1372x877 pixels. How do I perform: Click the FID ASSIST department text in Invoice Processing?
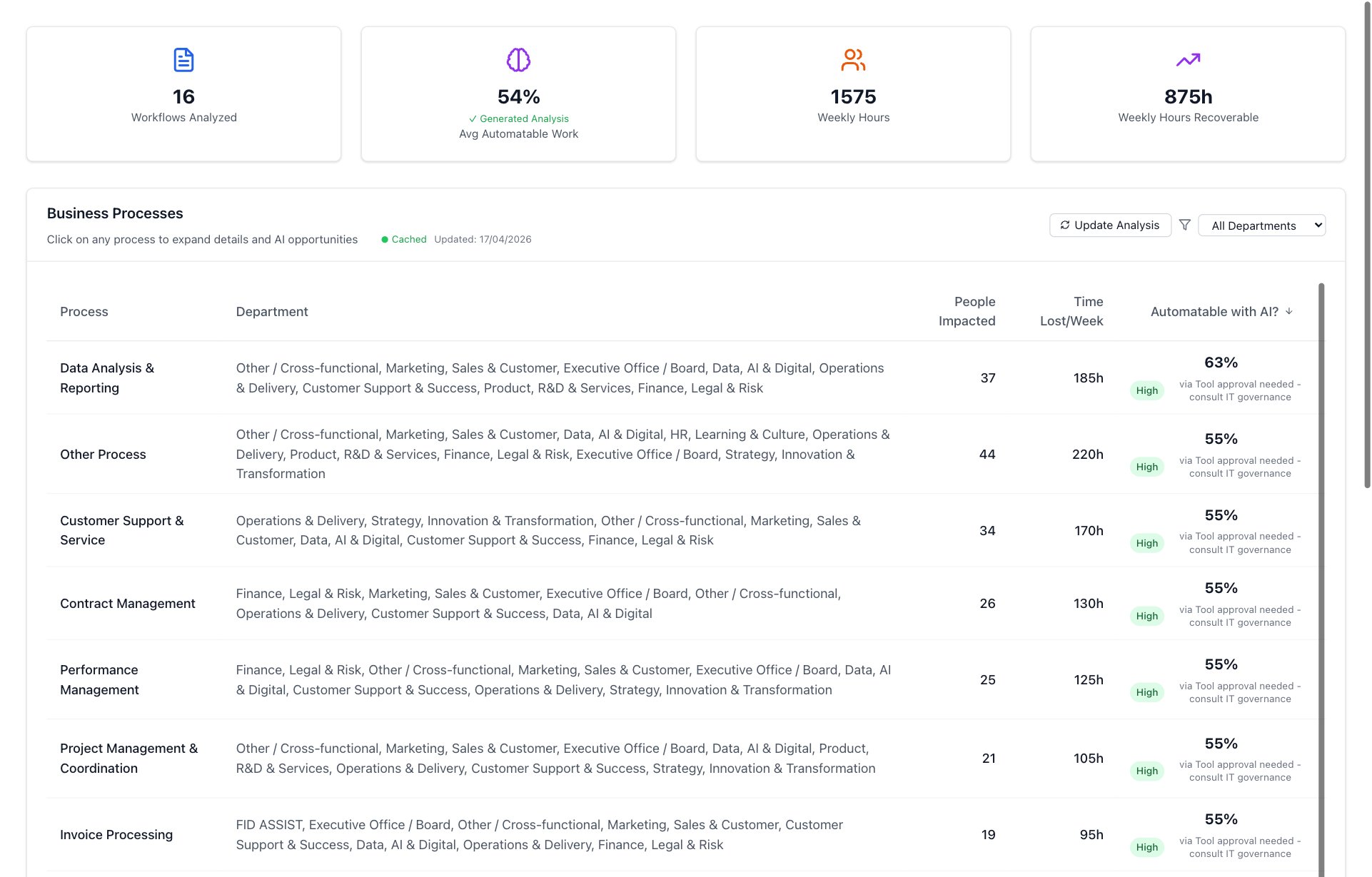click(x=269, y=825)
